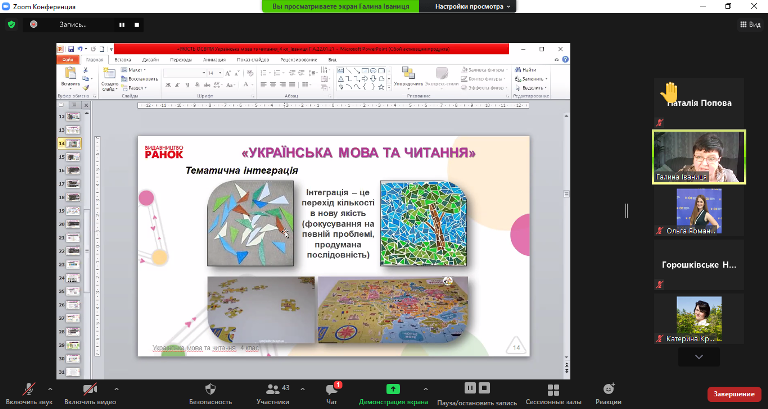Expand audio options arrow next to microphone

coord(50,389)
